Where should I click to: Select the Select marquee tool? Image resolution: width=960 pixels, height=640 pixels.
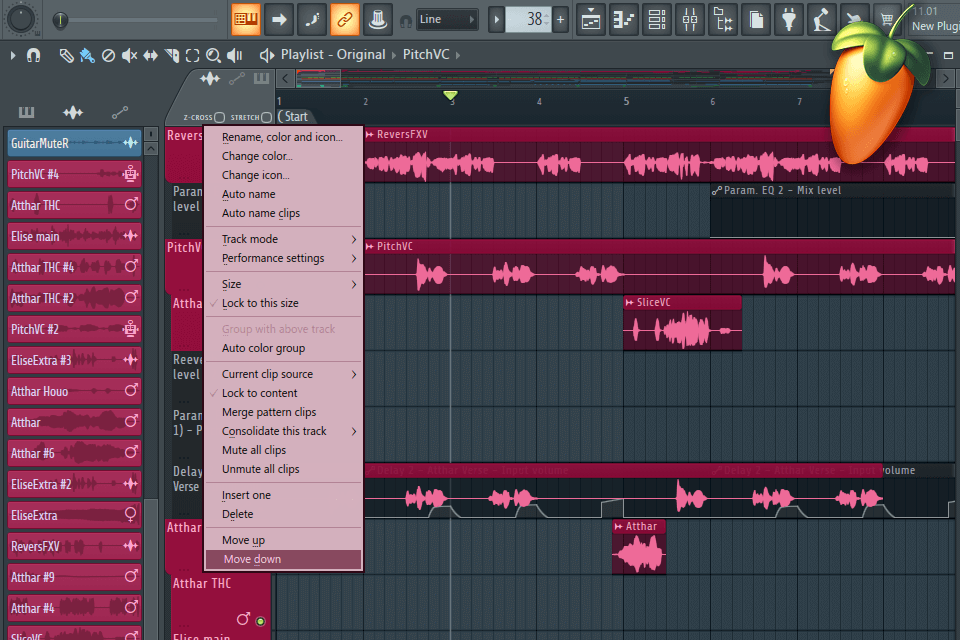tap(192, 56)
